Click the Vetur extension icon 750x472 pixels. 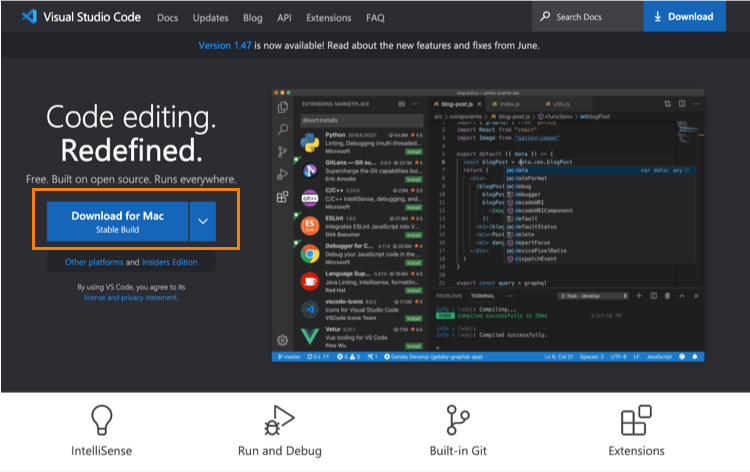click(310, 337)
